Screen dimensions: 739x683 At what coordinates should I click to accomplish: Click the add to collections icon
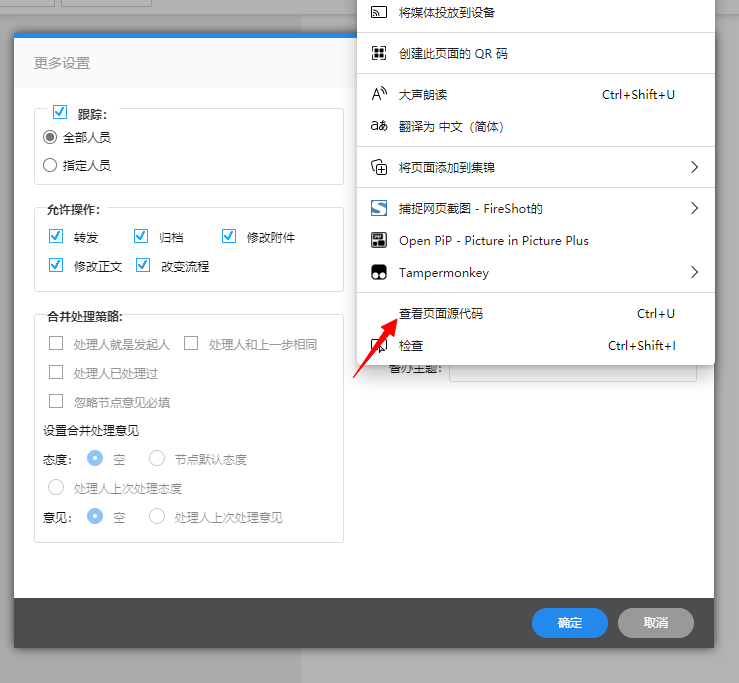379,167
